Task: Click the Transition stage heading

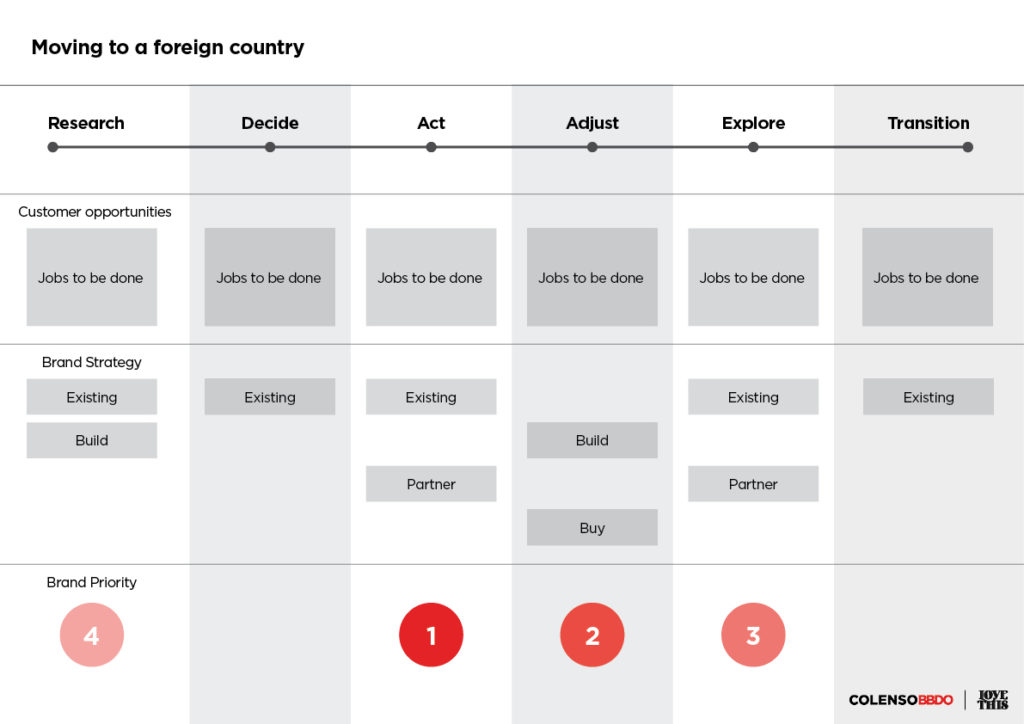Action: (928, 123)
